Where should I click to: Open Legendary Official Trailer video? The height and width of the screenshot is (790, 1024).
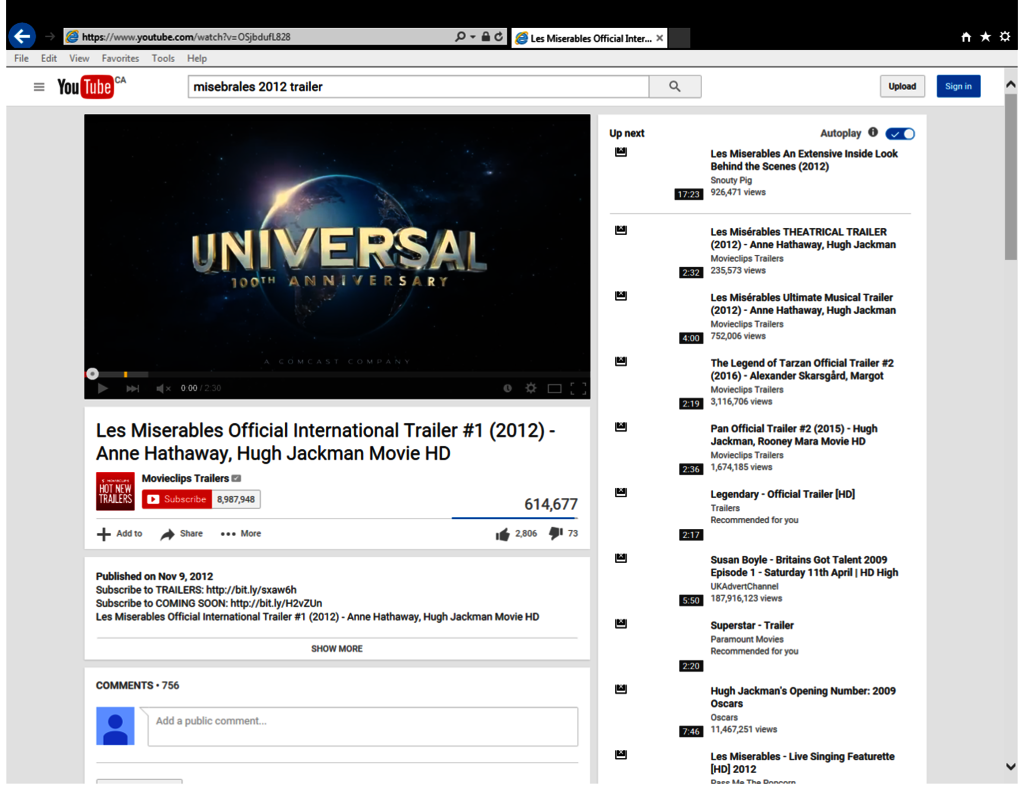coord(782,494)
